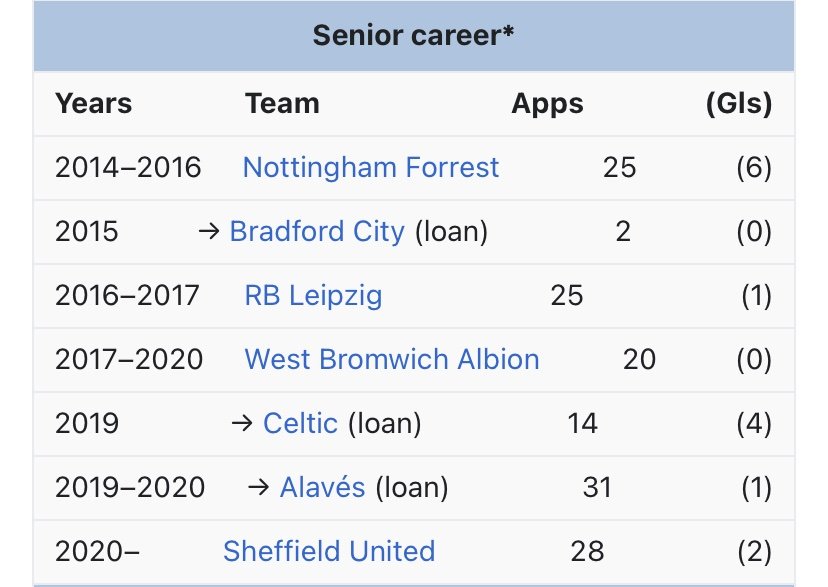This screenshot has width=828, height=587.
Task: Click the Apps column heading
Action: coord(547,103)
